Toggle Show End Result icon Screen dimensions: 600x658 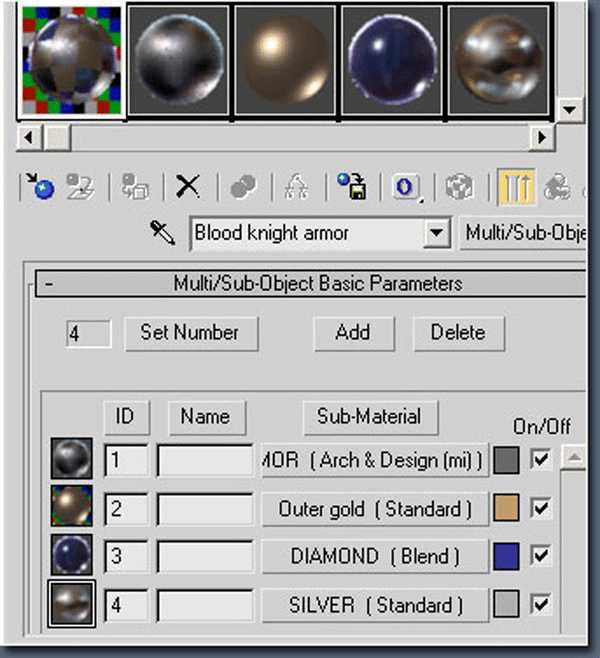516,186
